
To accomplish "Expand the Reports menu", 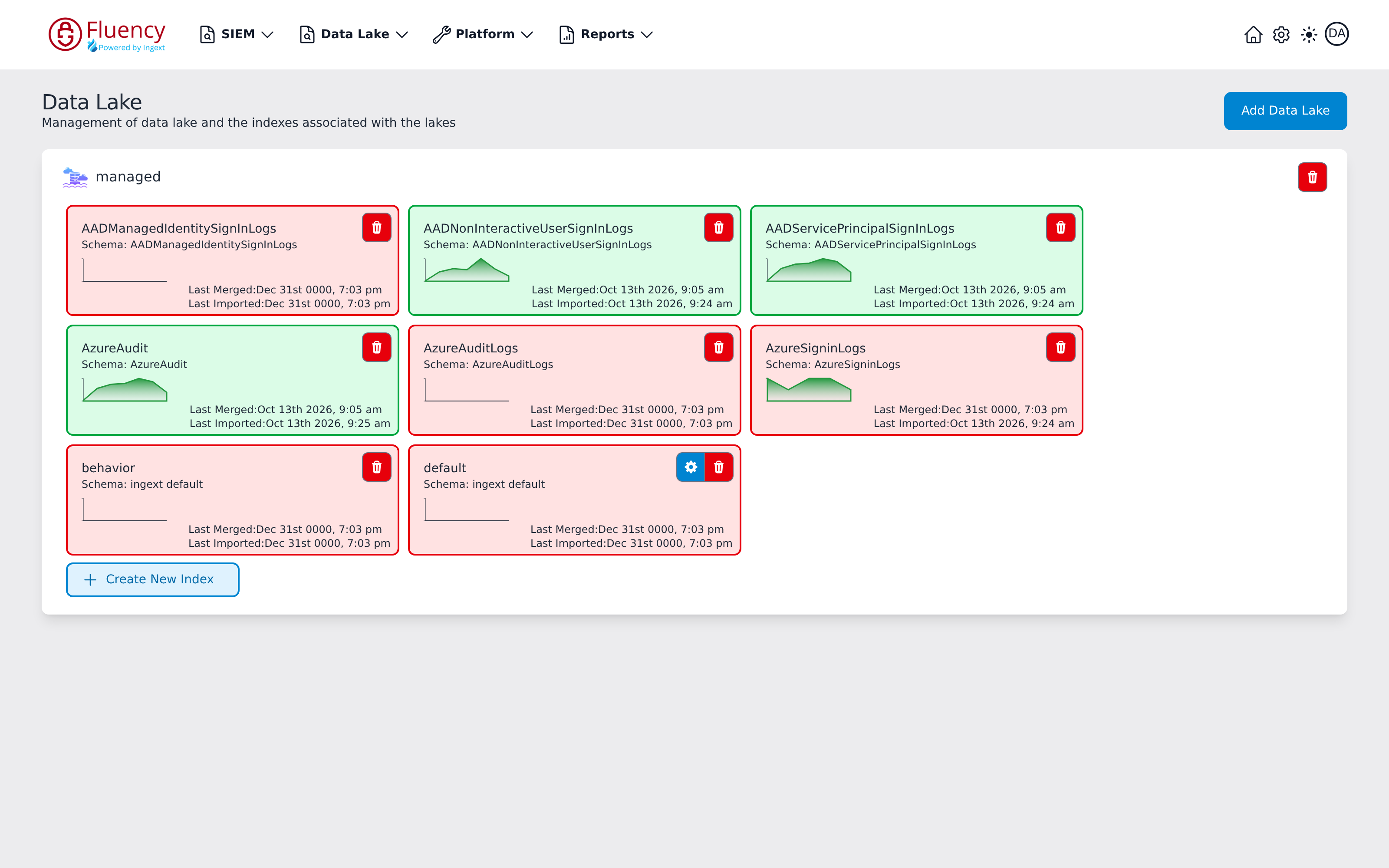I will coord(606,34).
